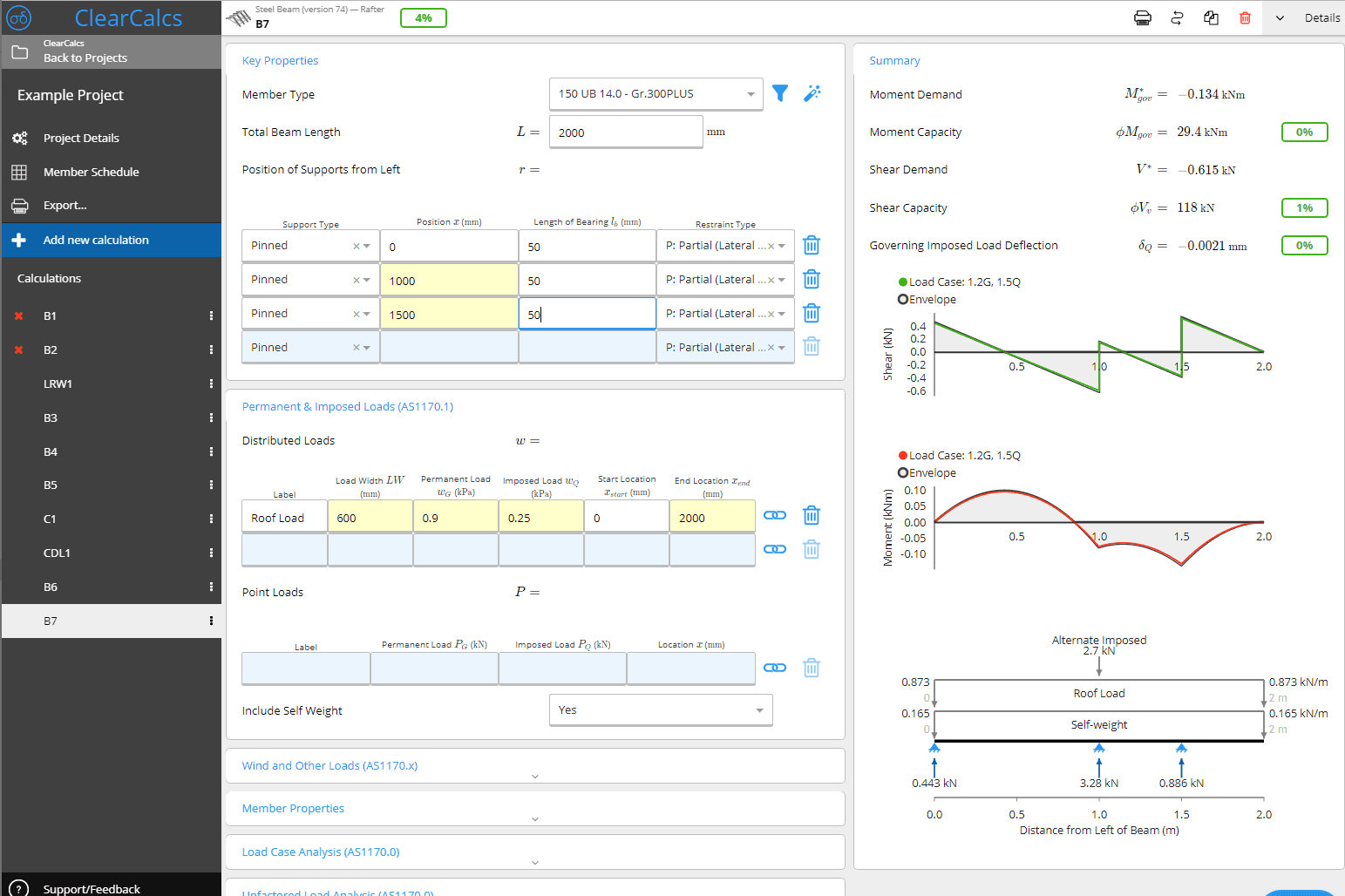Image resolution: width=1345 pixels, height=896 pixels.
Task: Open the Include Self Weight dropdown
Action: [660, 709]
